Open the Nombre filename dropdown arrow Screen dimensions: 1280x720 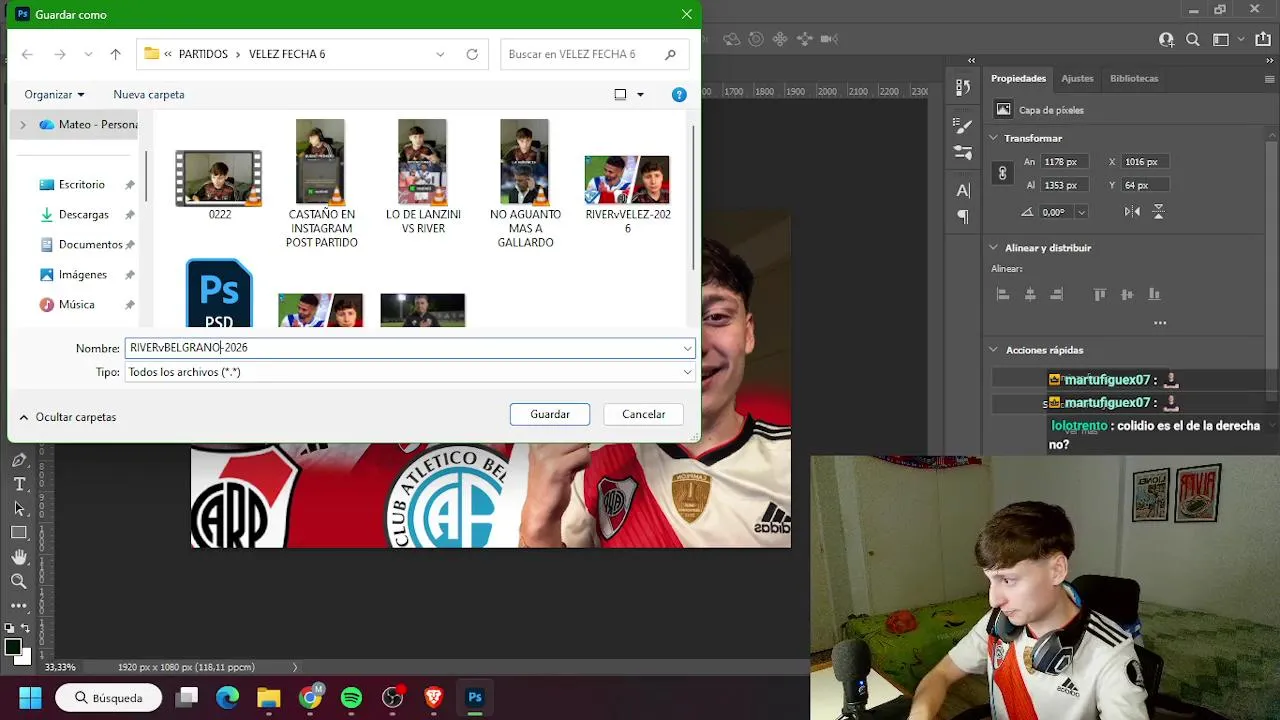point(687,348)
